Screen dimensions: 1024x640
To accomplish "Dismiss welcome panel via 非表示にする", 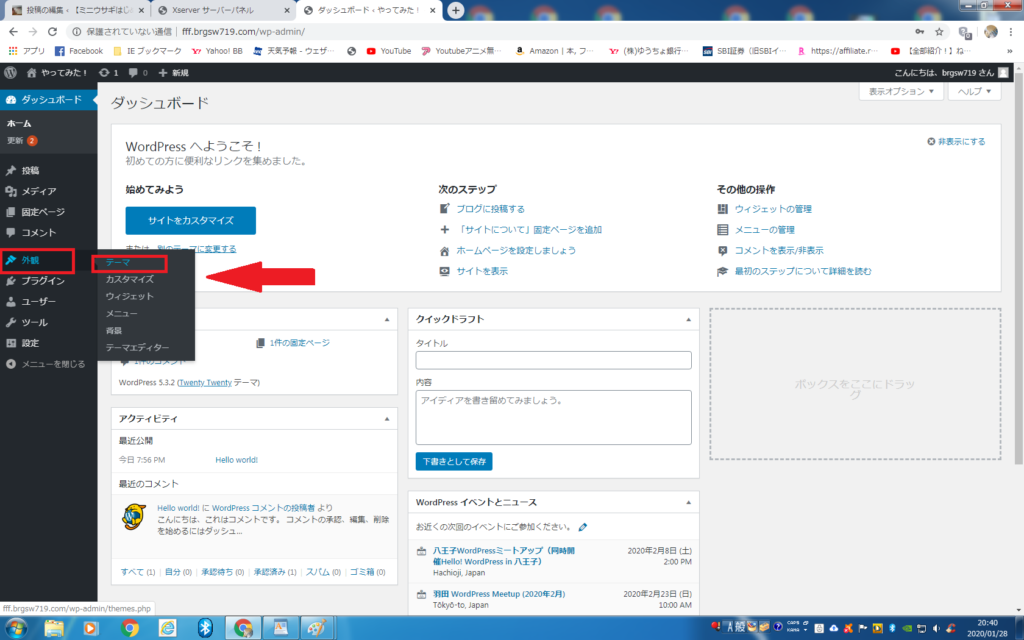I will pyautogui.click(x=956, y=142).
